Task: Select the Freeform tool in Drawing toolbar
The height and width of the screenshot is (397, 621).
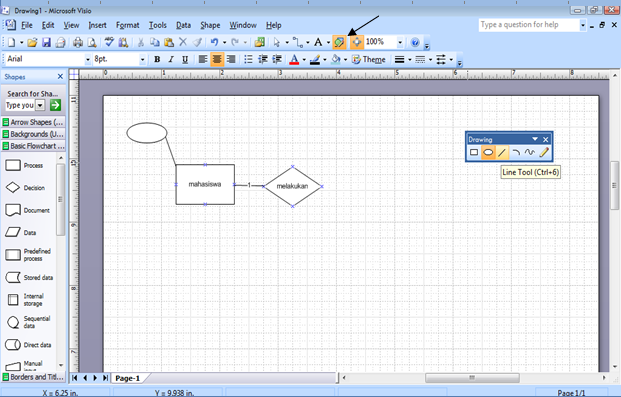Action: tap(530, 152)
